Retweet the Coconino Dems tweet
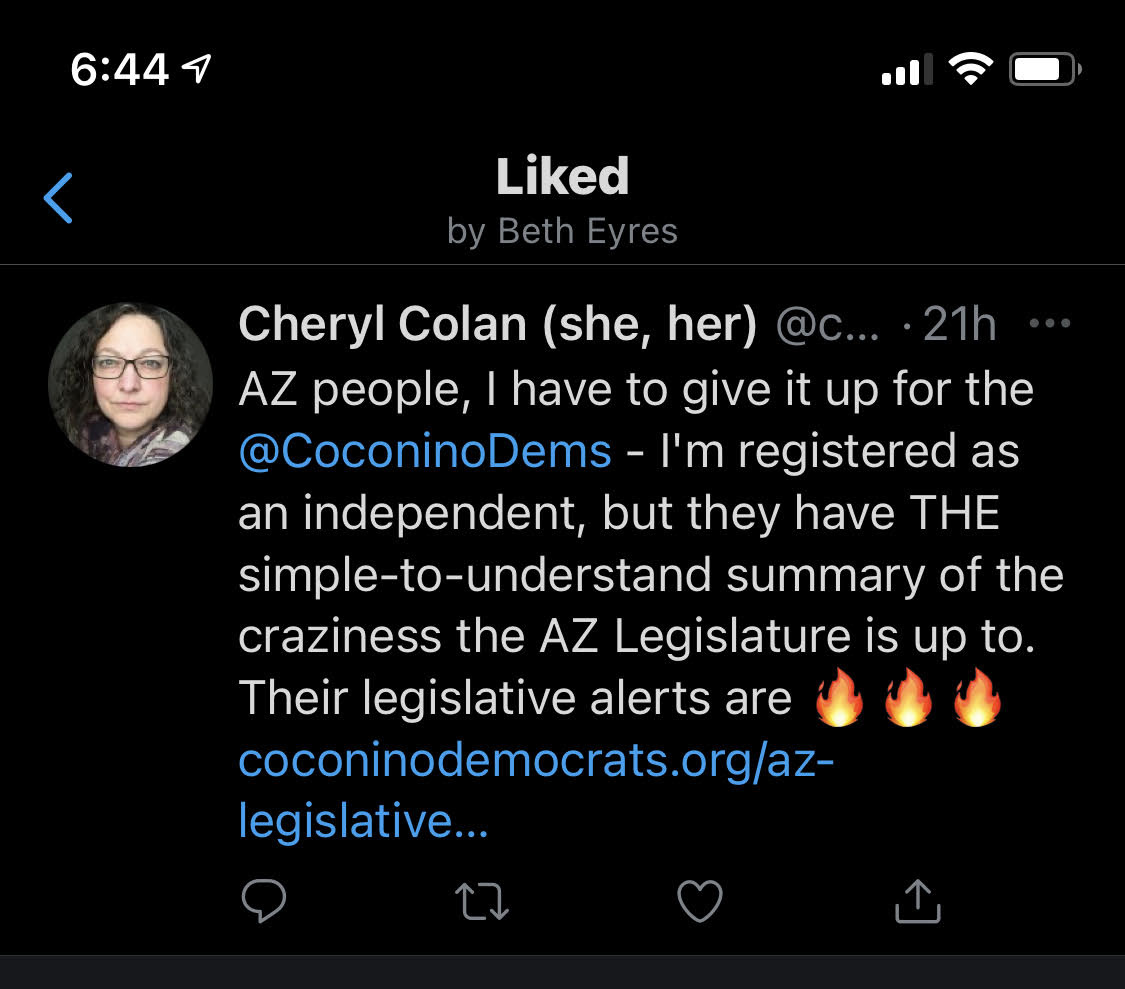The image size is (1125, 989). click(x=482, y=901)
